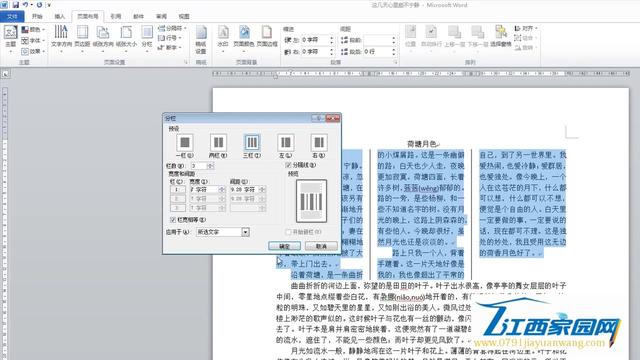Click the help button in columns dialog title
This screenshot has width=640, height=360.
(x=318, y=118)
